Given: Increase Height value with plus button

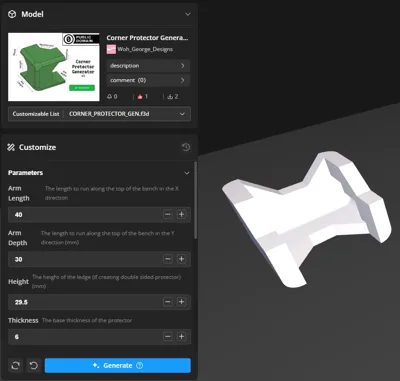Looking at the screenshot, I should coord(181,302).
